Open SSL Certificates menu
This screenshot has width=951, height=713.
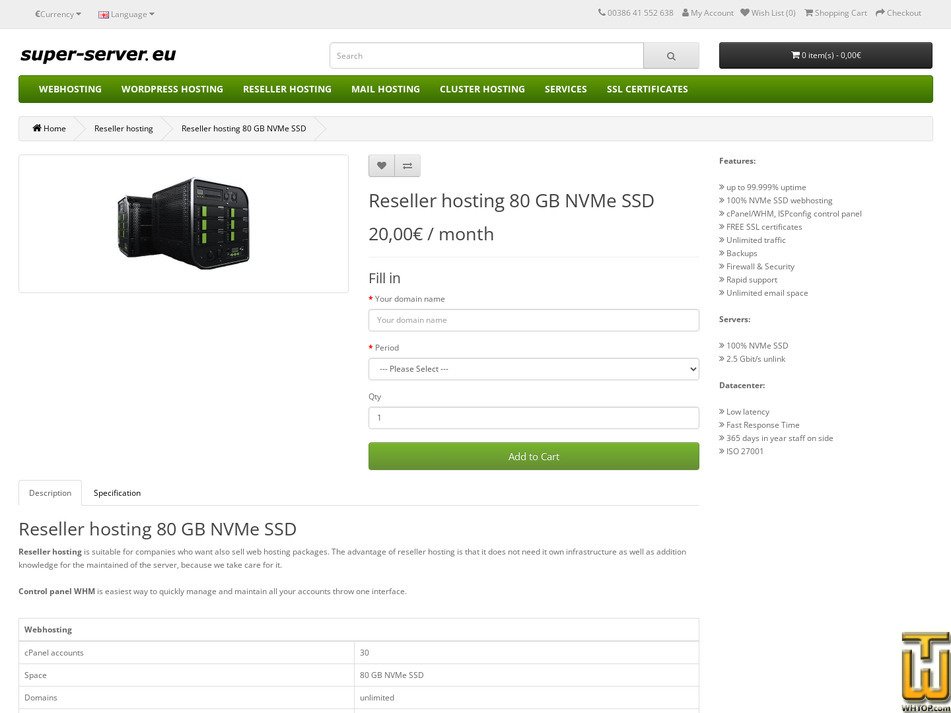[647, 89]
